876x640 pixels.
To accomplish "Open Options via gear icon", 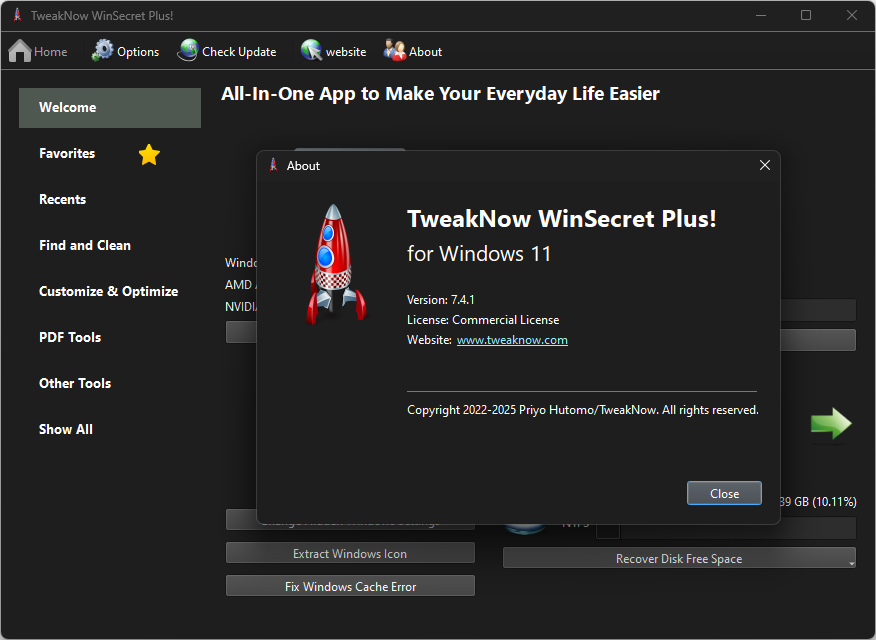I will [x=102, y=51].
